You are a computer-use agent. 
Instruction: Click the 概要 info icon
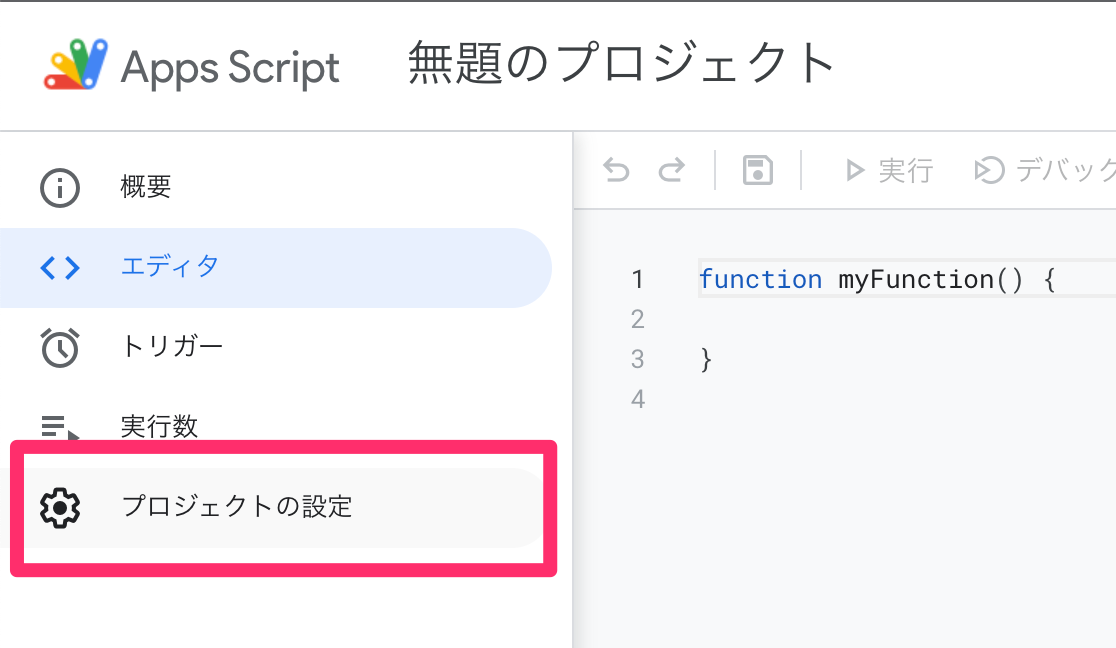click(60, 187)
